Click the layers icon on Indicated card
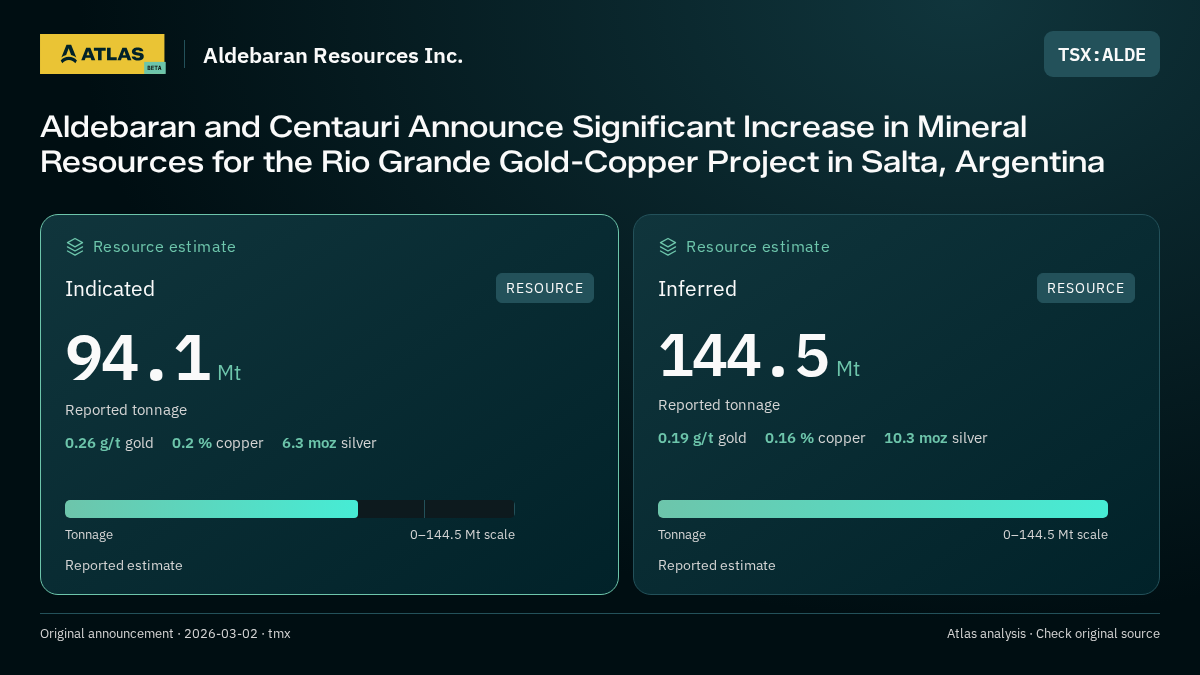 click(x=75, y=246)
